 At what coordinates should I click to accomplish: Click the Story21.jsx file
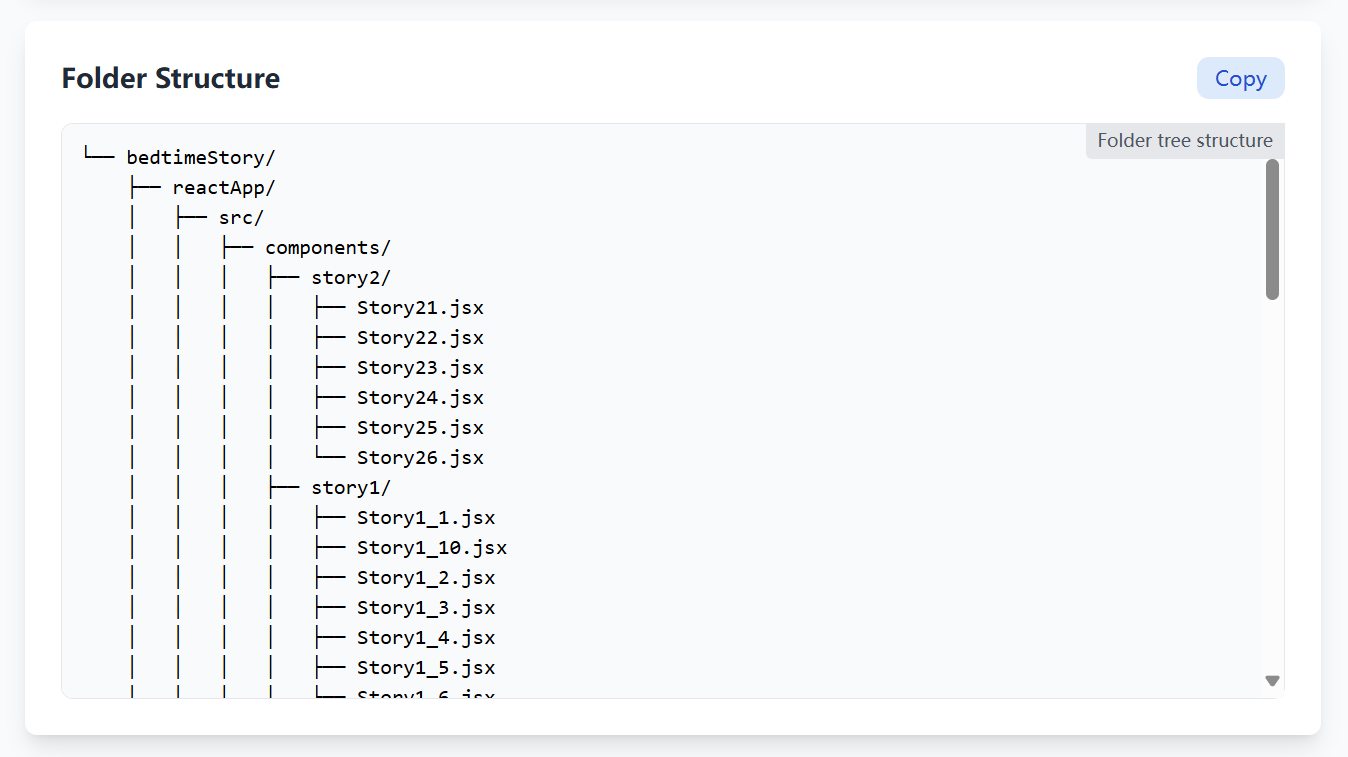pyautogui.click(x=420, y=307)
